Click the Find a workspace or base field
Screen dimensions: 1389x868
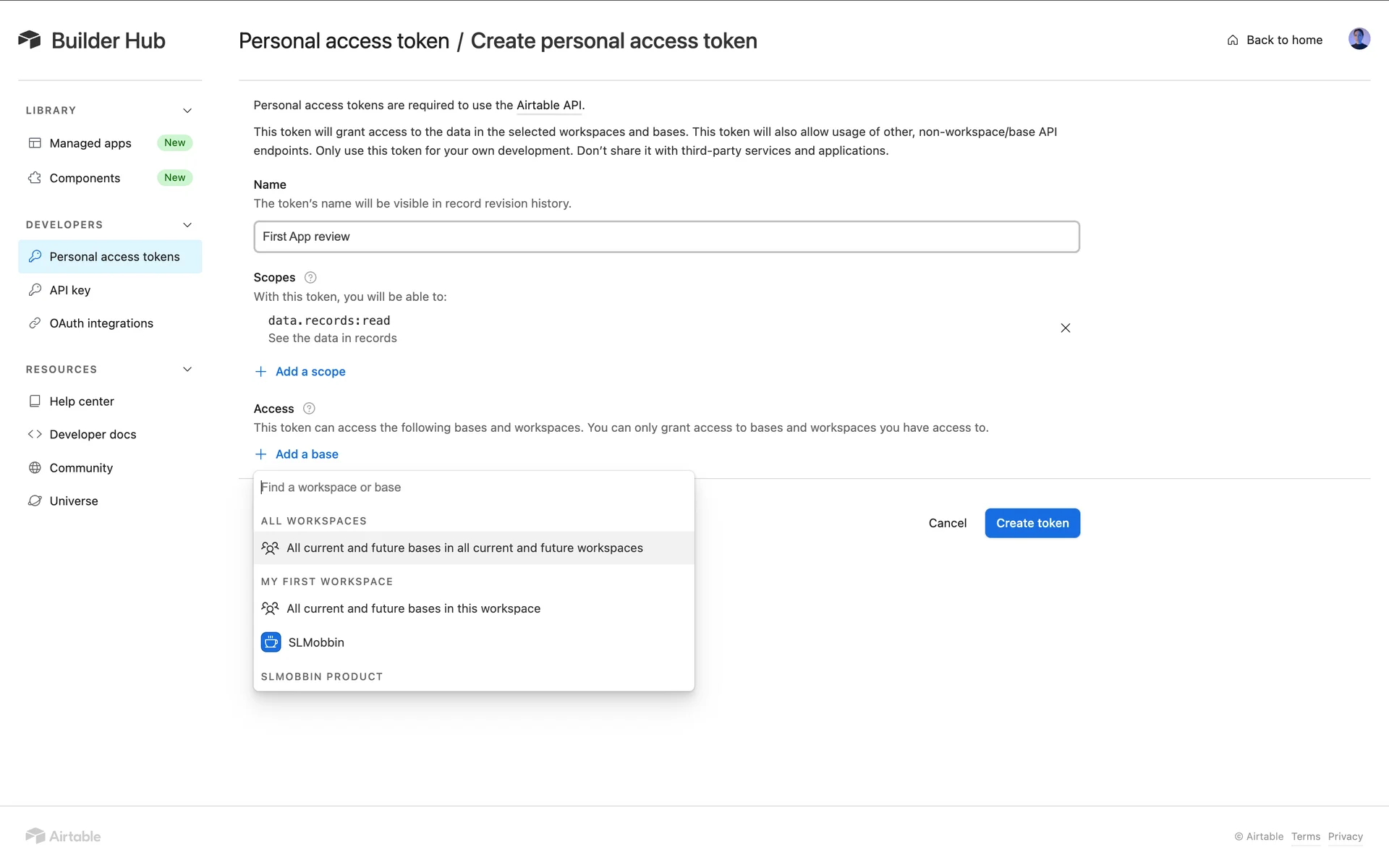coord(473,488)
